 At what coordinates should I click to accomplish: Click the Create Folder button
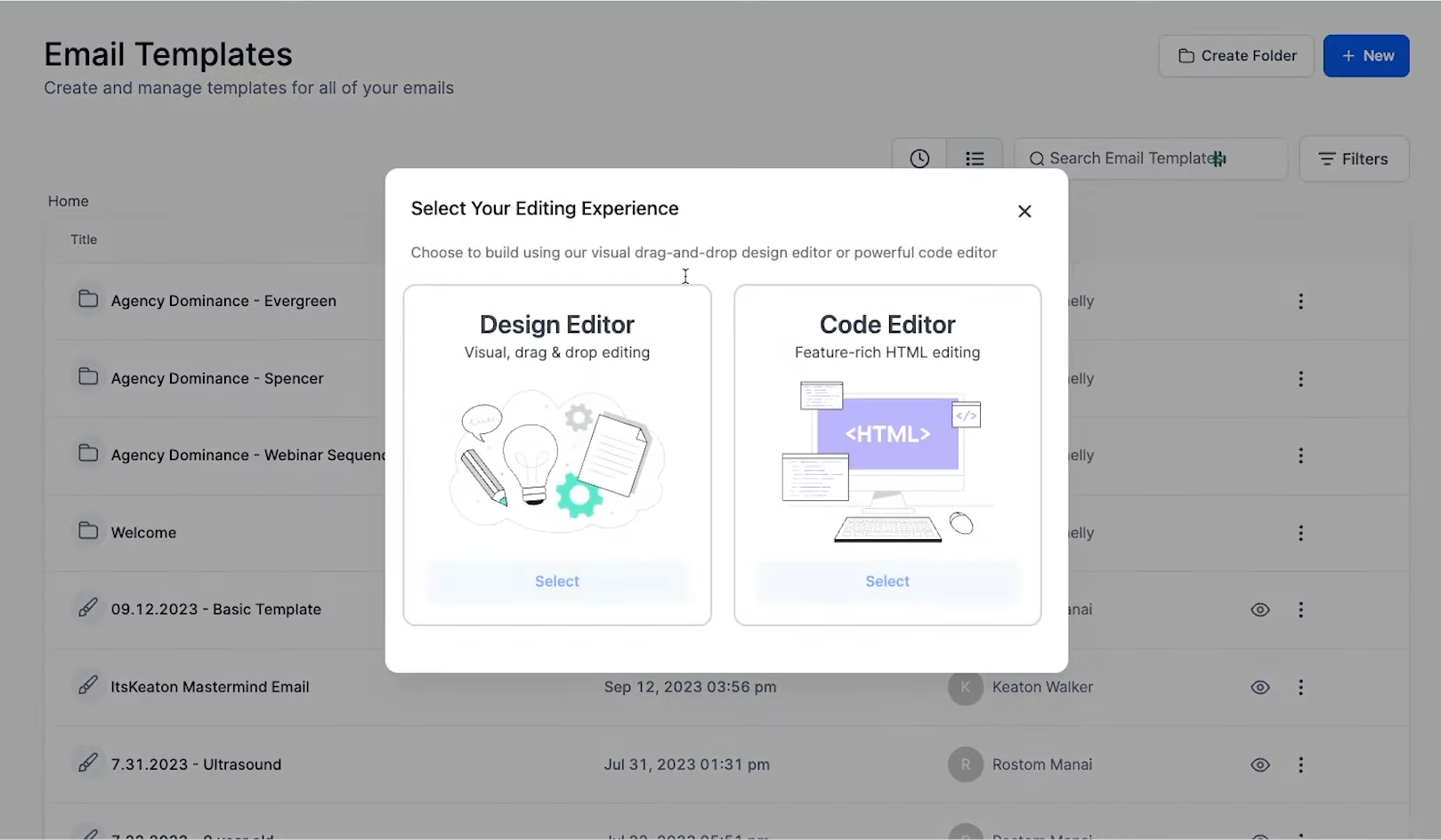pos(1236,56)
